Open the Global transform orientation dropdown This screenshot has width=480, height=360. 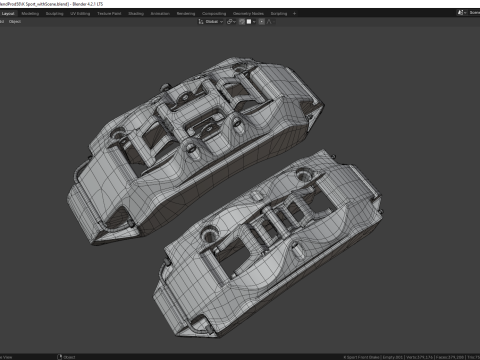point(211,22)
